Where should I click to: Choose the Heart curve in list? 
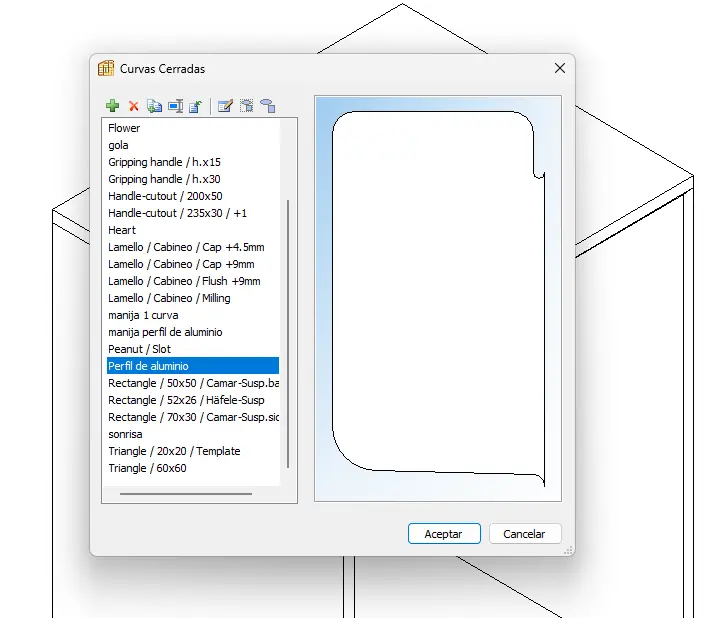click(122, 230)
